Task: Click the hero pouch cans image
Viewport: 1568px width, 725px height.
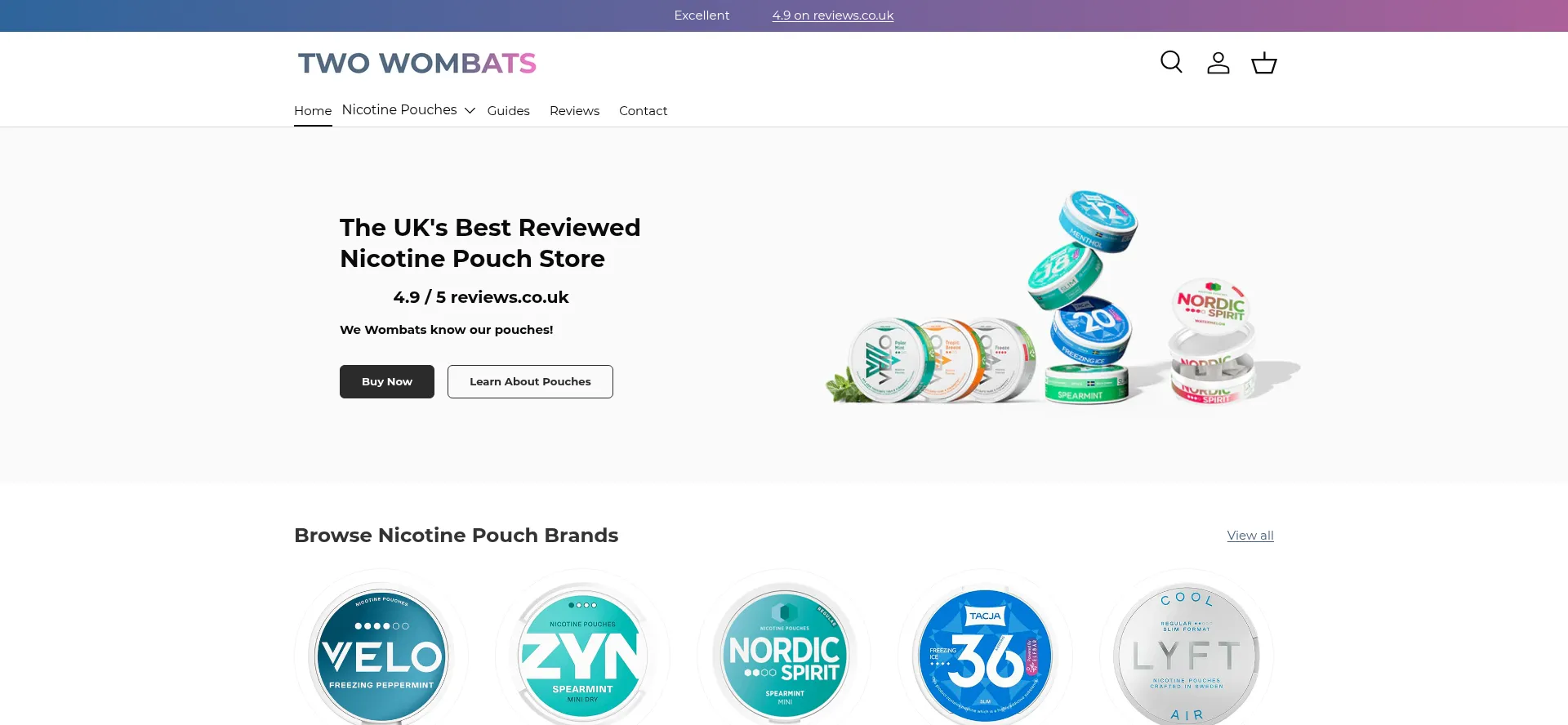Action: tap(1062, 298)
